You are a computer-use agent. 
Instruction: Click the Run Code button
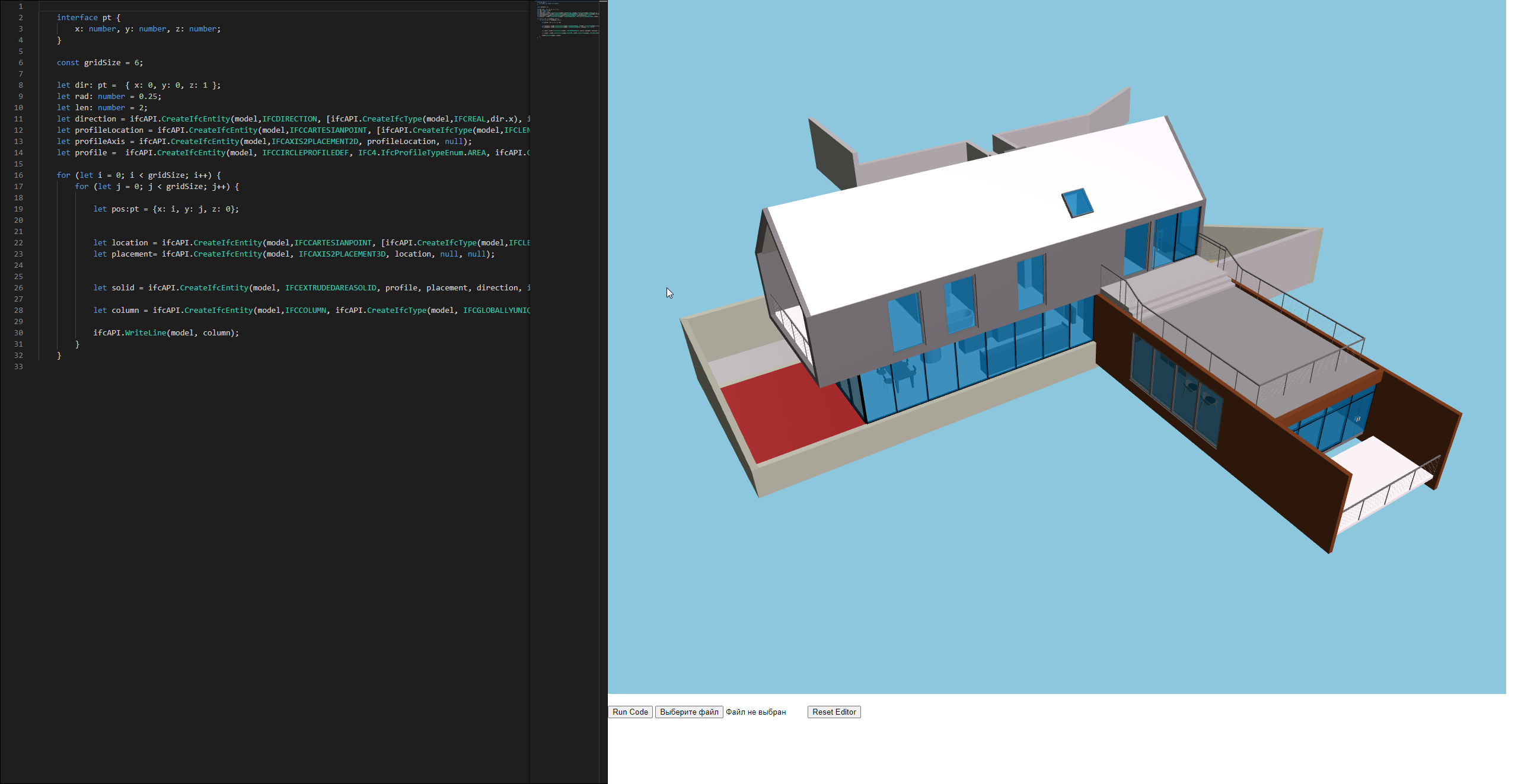pos(630,712)
